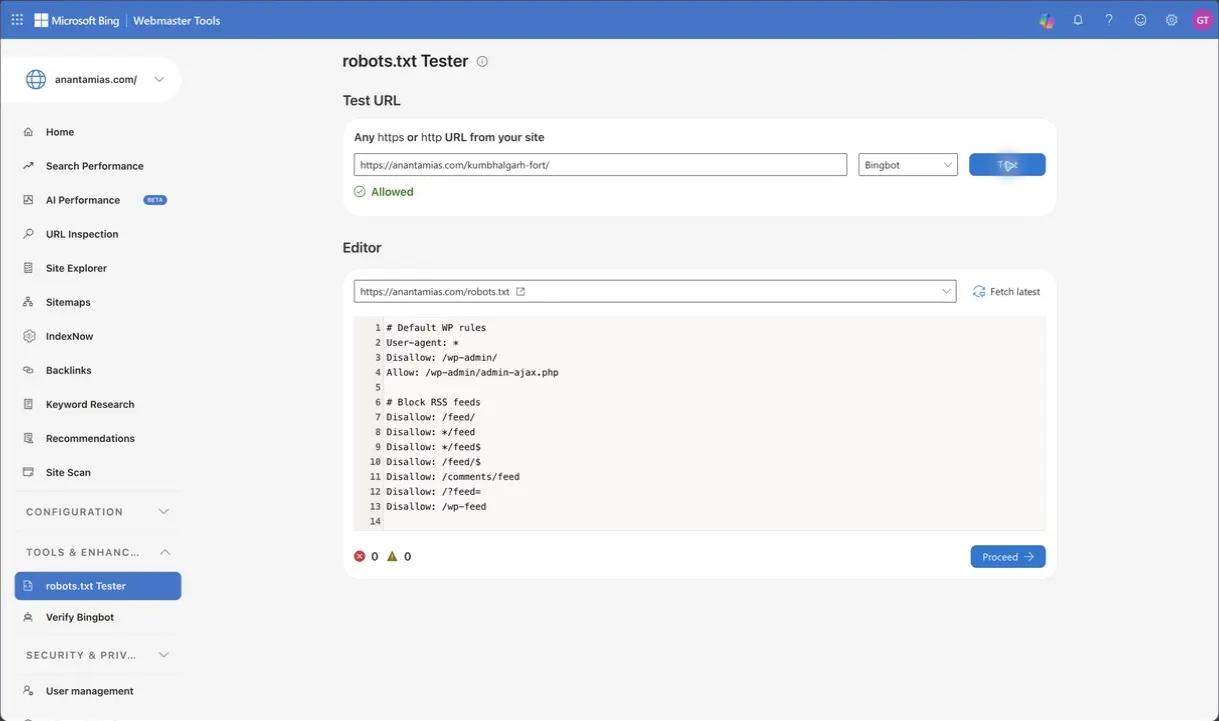Screen dimensions: 1219x721
Task: Click the Site Scan sidebar icon
Action: click(x=28, y=472)
